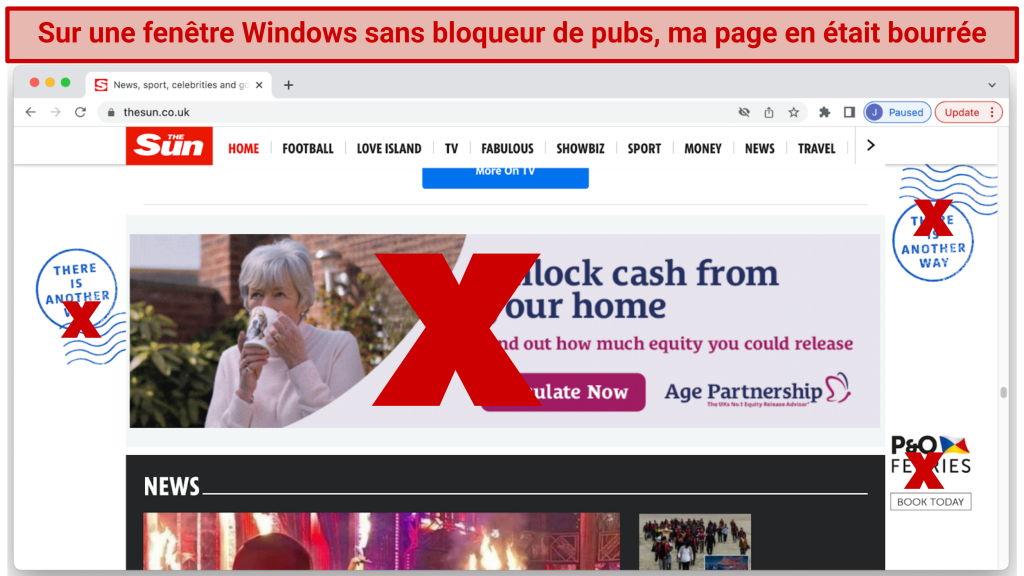Click the share icon in address bar

(769, 112)
